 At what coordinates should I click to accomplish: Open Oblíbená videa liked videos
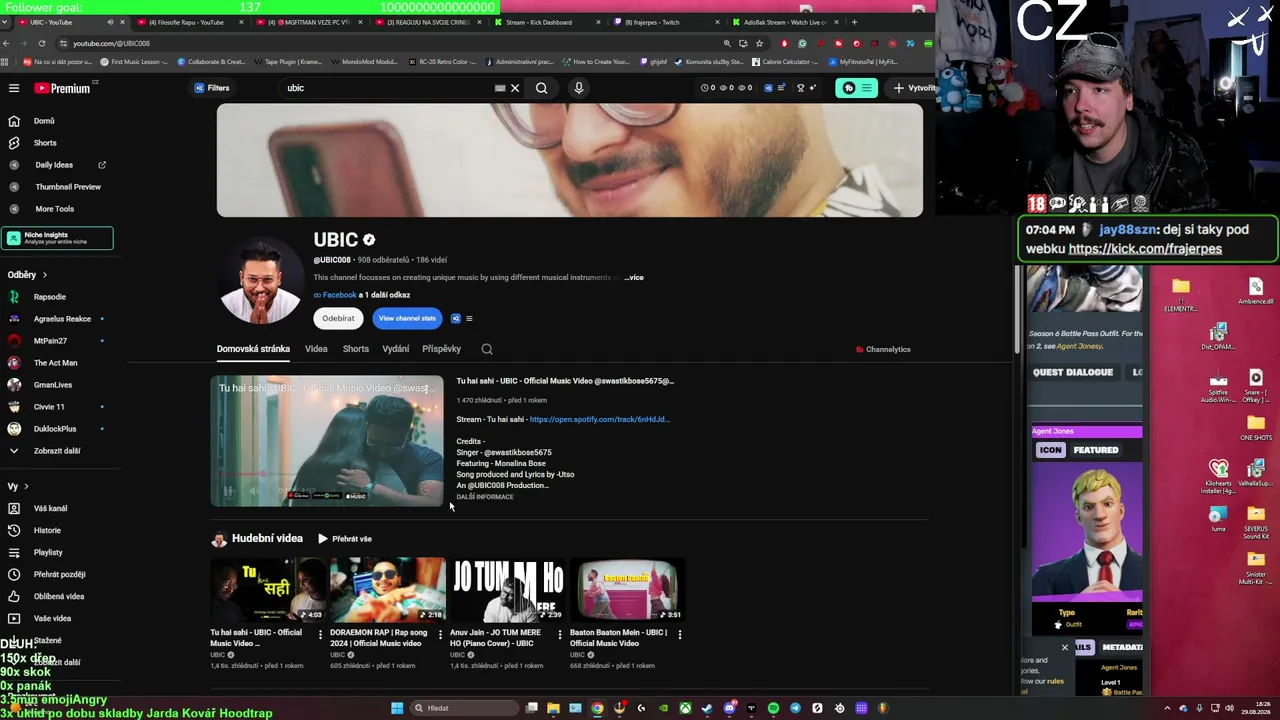coord(59,597)
